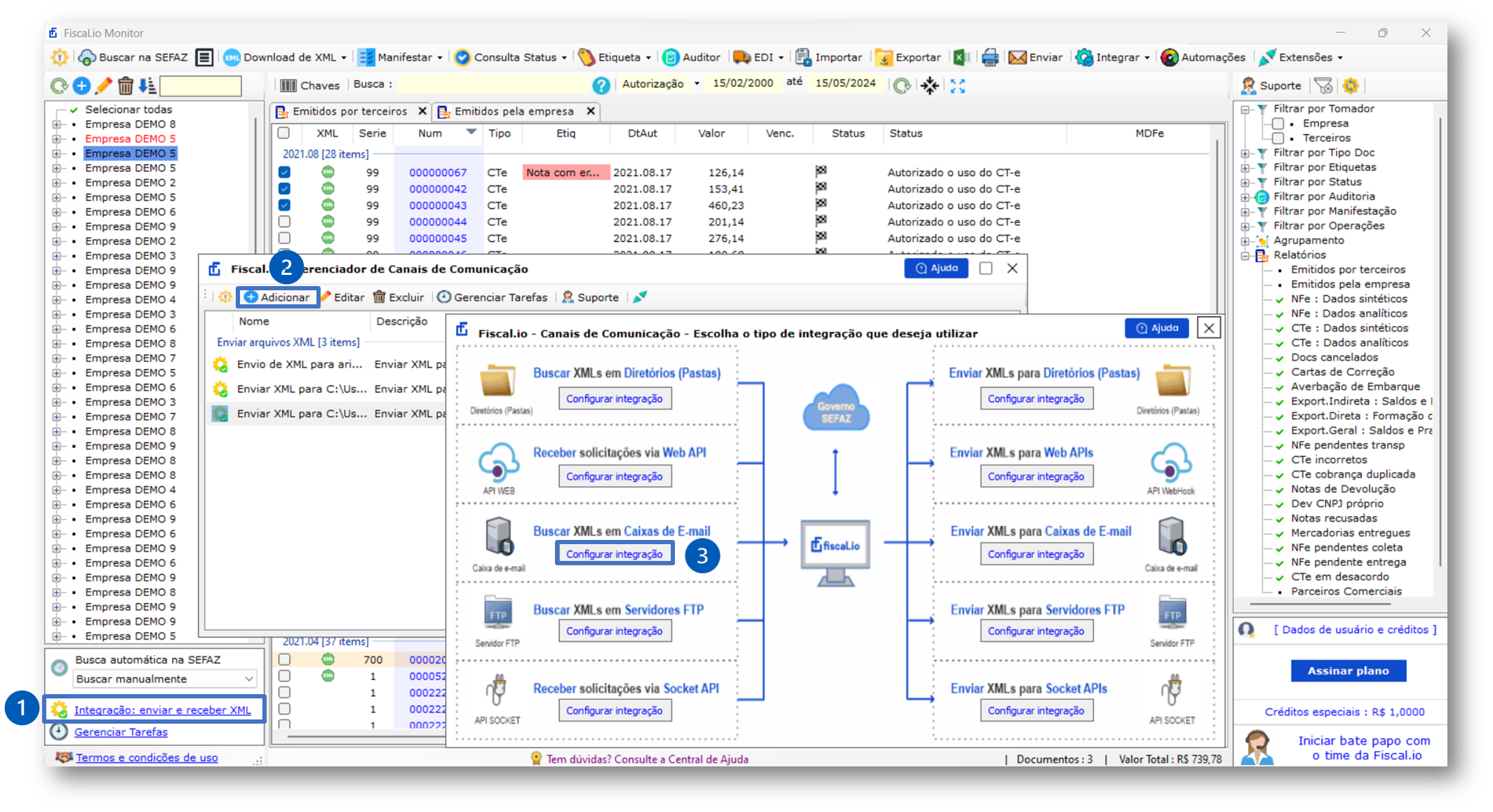Select Envio de XML para ari... channel row
Image resolution: width=1493 pixels, height=812 pixels.
pyautogui.click(x=328, y=365)
